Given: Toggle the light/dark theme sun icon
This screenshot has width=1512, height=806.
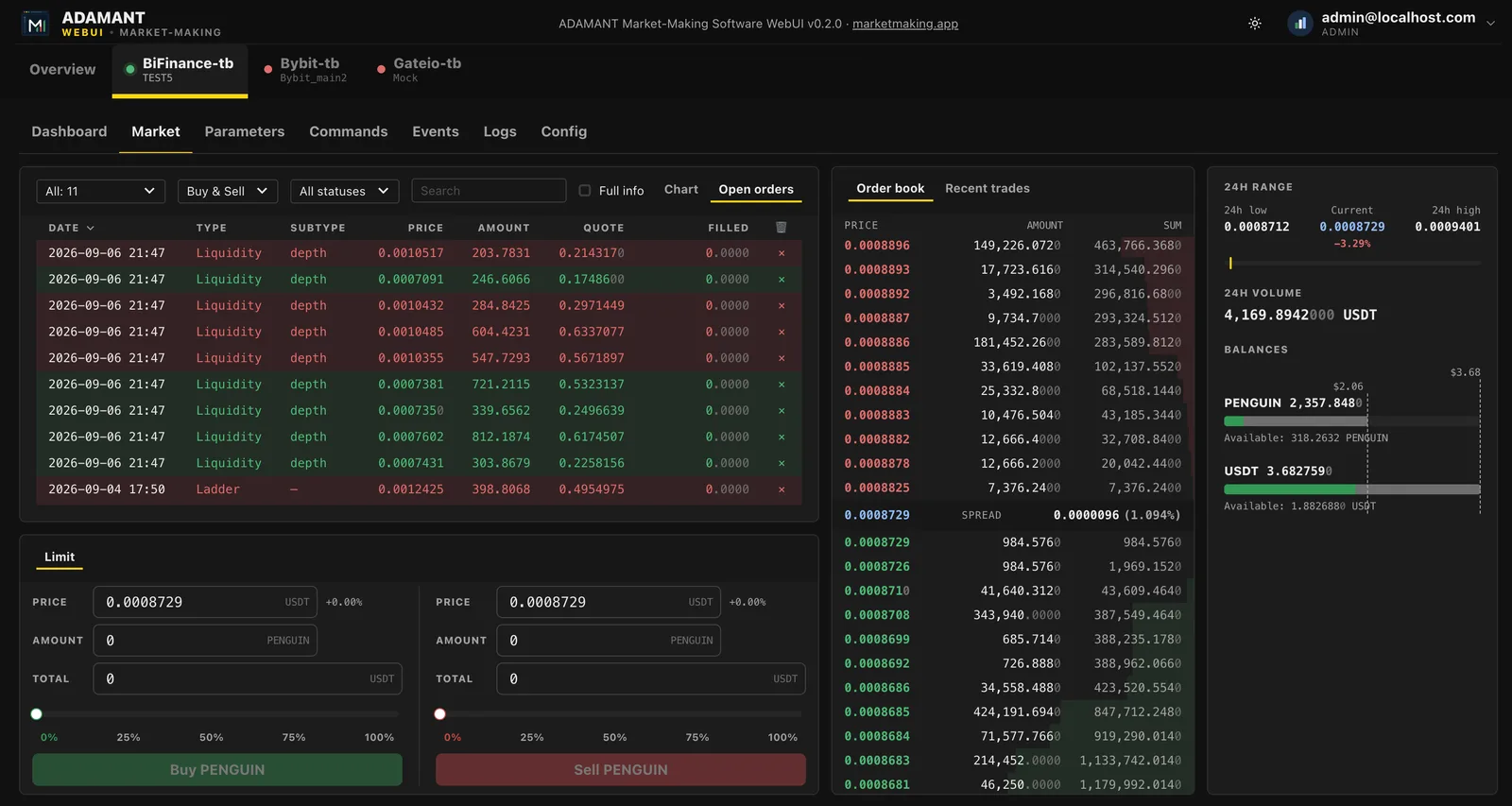Looking at the screenshot, I should coord(1255,24).
